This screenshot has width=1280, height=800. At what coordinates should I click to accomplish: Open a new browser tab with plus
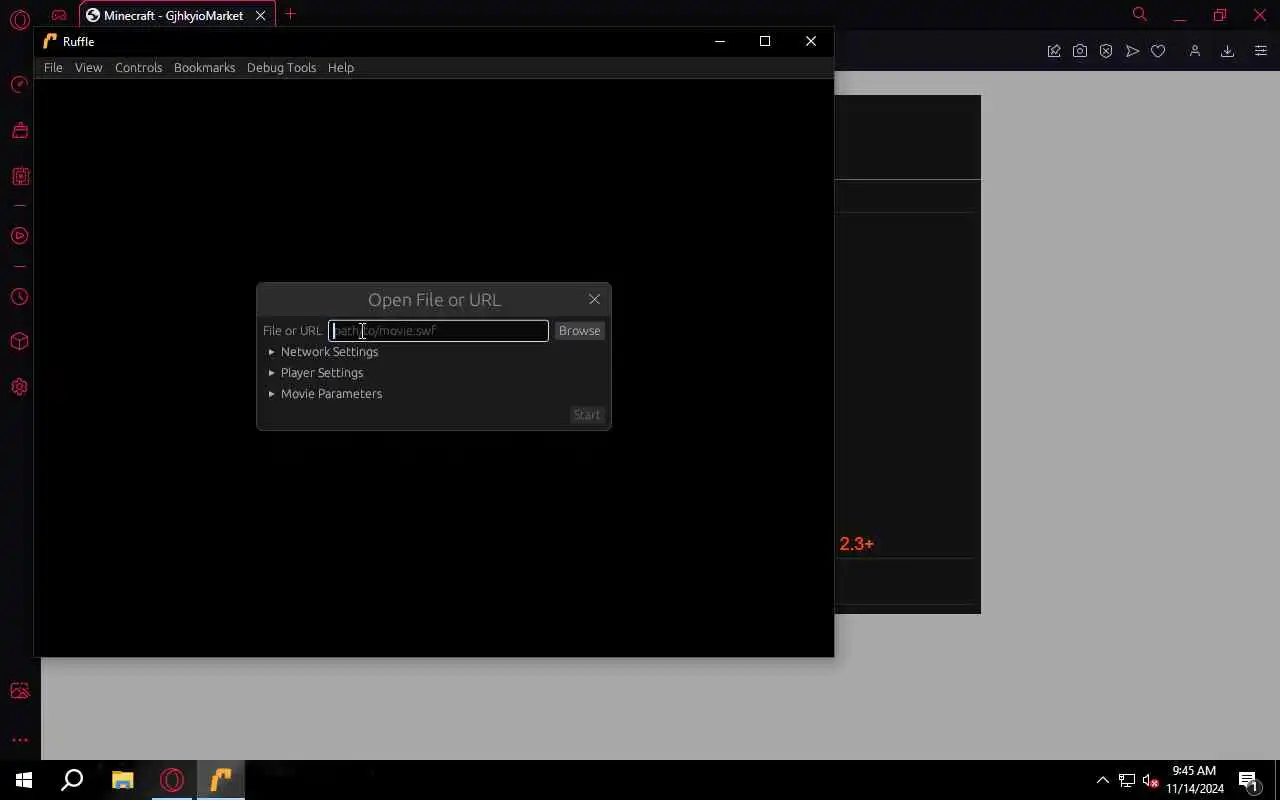pyautogui.click(x=290, y=14)
